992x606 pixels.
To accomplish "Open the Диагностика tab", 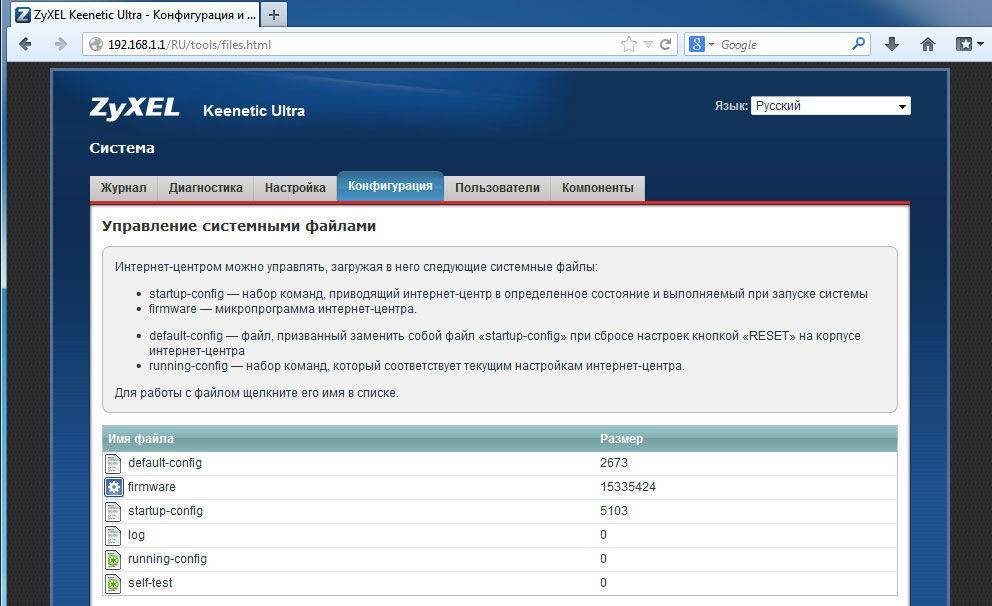I will [x=205, y=188].
